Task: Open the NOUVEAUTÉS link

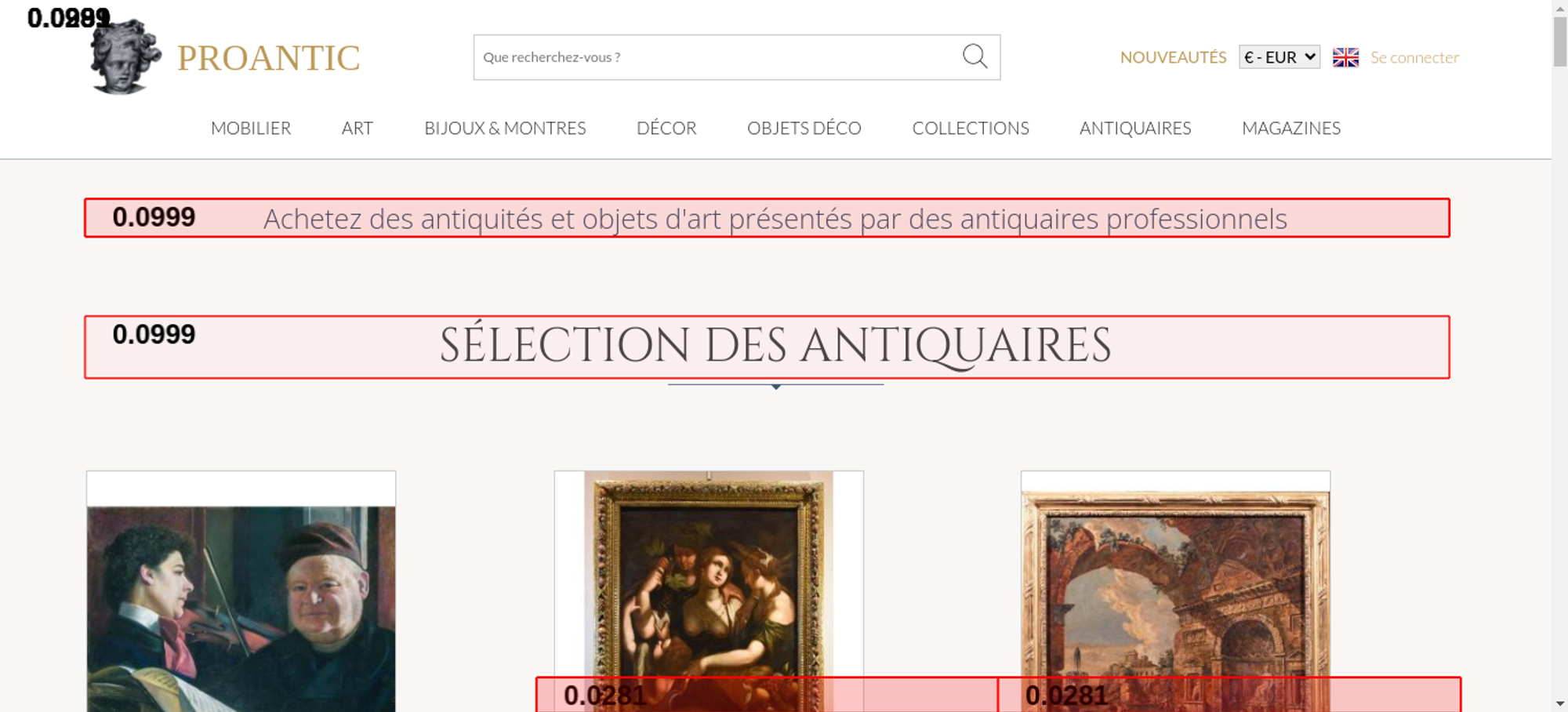Action: click(1173, 57)
